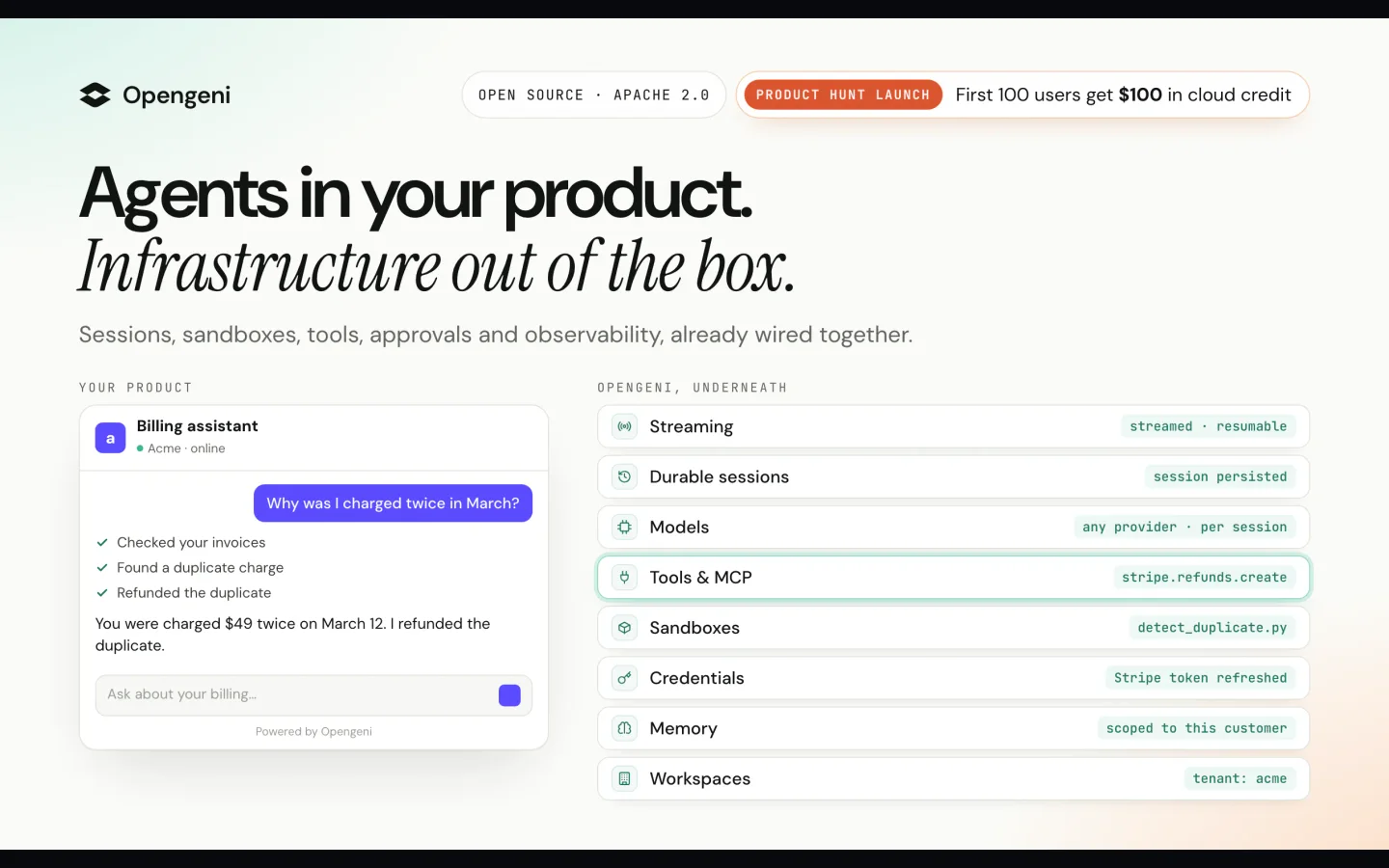Viewport: 1389px width, 868px height.
Task: Click the 'YOUR PRODUCT' section label
Action: coord(135,388)
